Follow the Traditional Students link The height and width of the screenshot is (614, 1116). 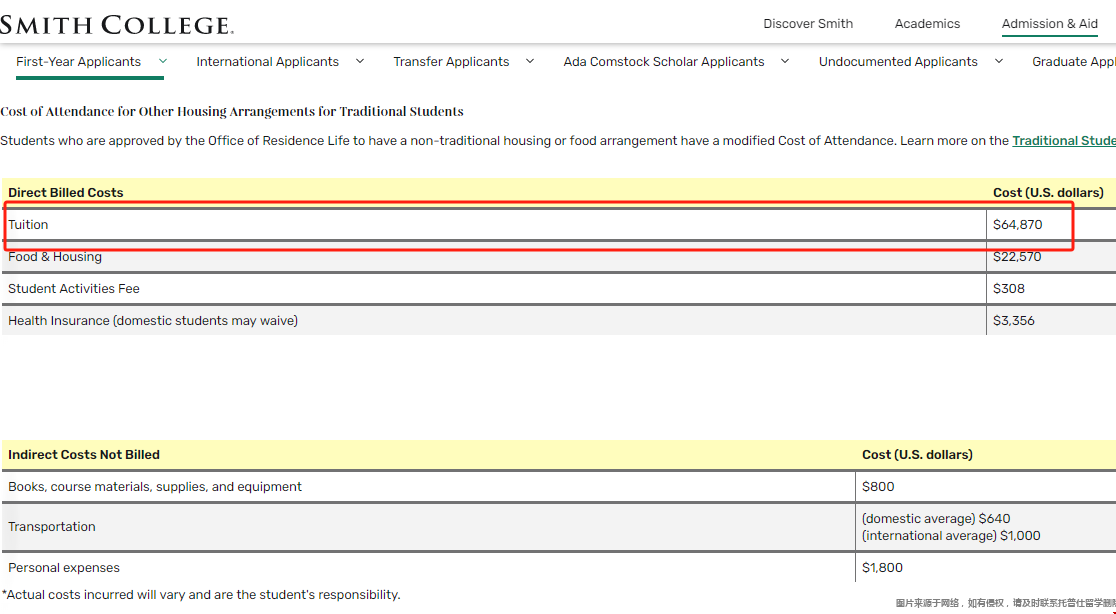pyautogui.click(x=1064, y=141)
